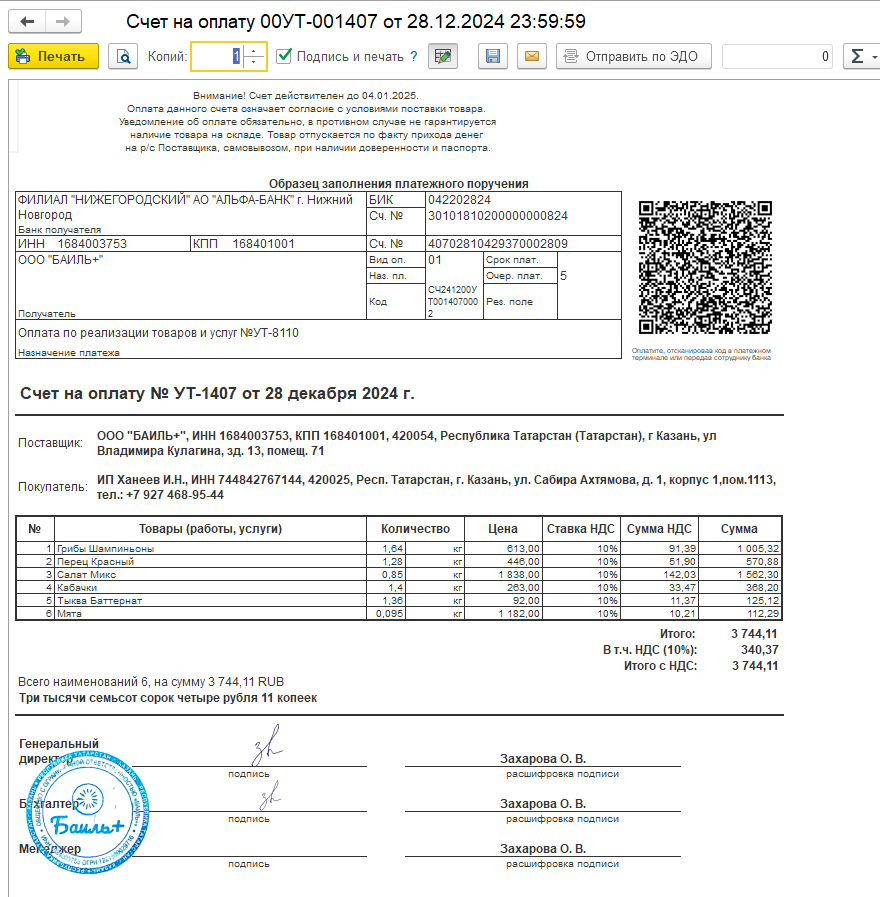Select quantity cell 0,095

click(x=386, y=613)
